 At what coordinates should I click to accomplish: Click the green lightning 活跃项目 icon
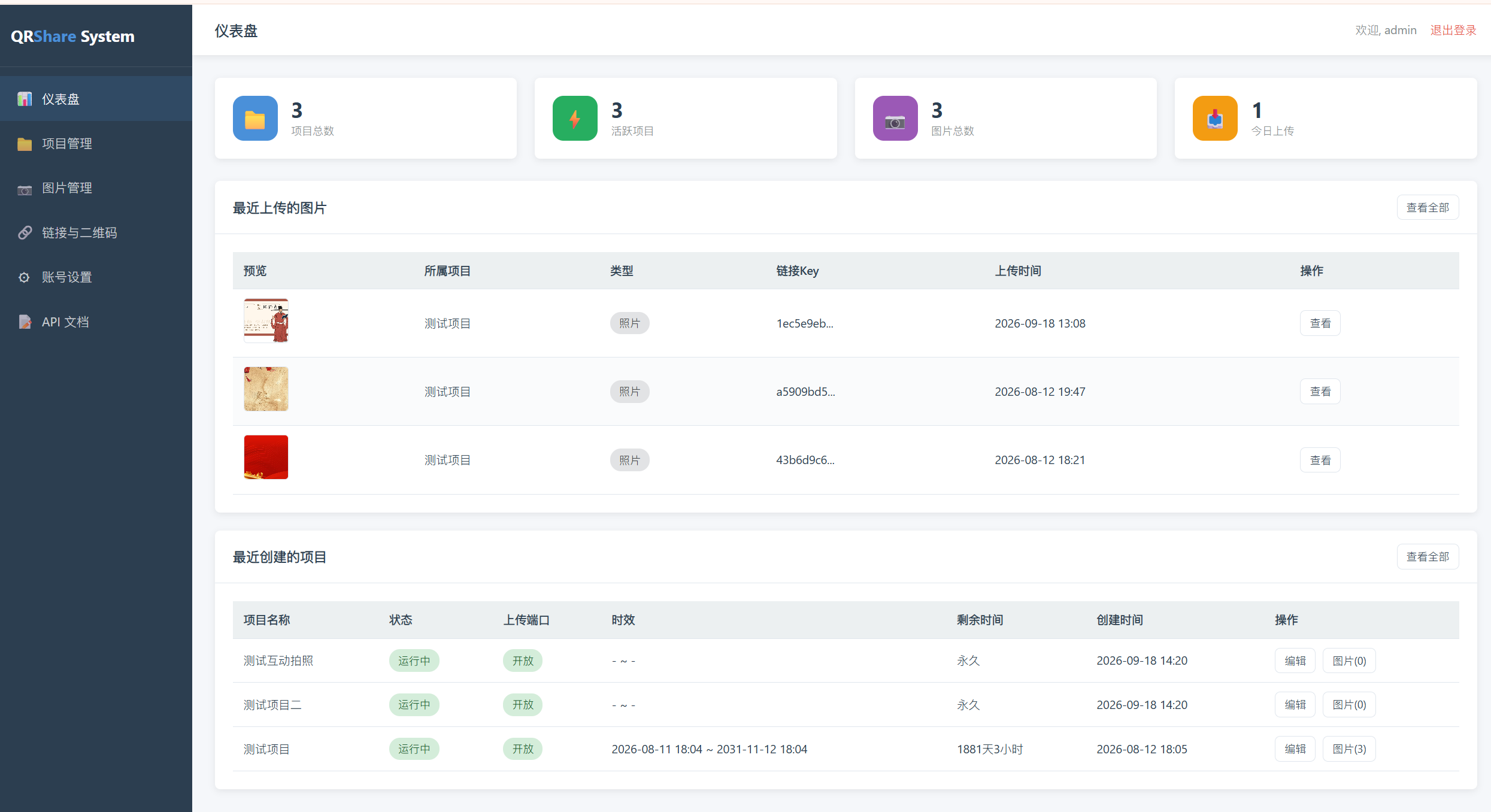coord(575,118)
